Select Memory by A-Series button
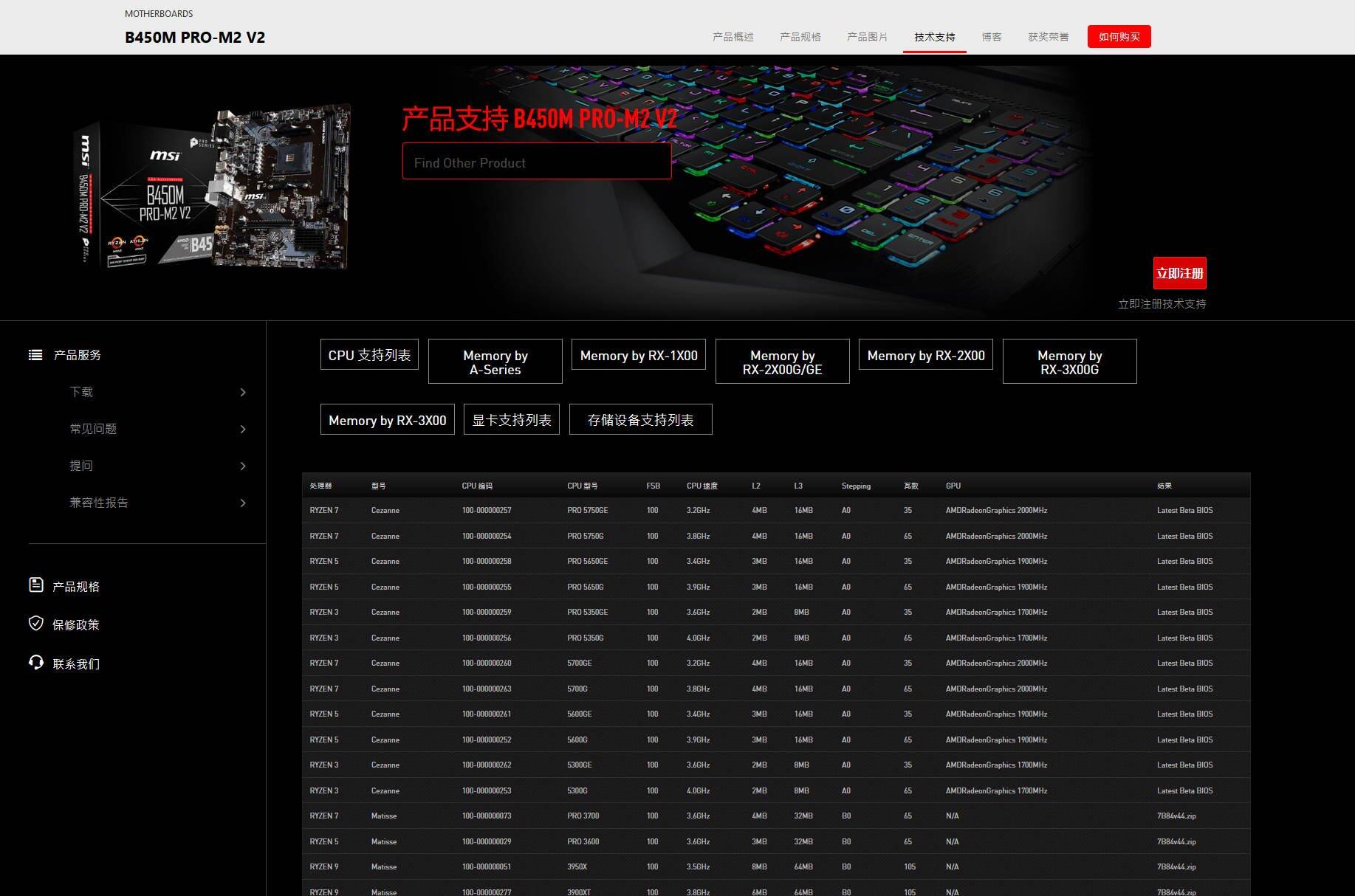Viewport: 1355px width, 896px height. point(495,362)
